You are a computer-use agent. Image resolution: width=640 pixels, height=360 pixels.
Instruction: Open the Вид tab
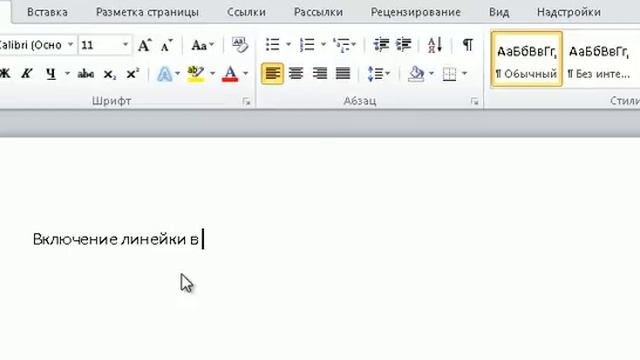[499, 12]
